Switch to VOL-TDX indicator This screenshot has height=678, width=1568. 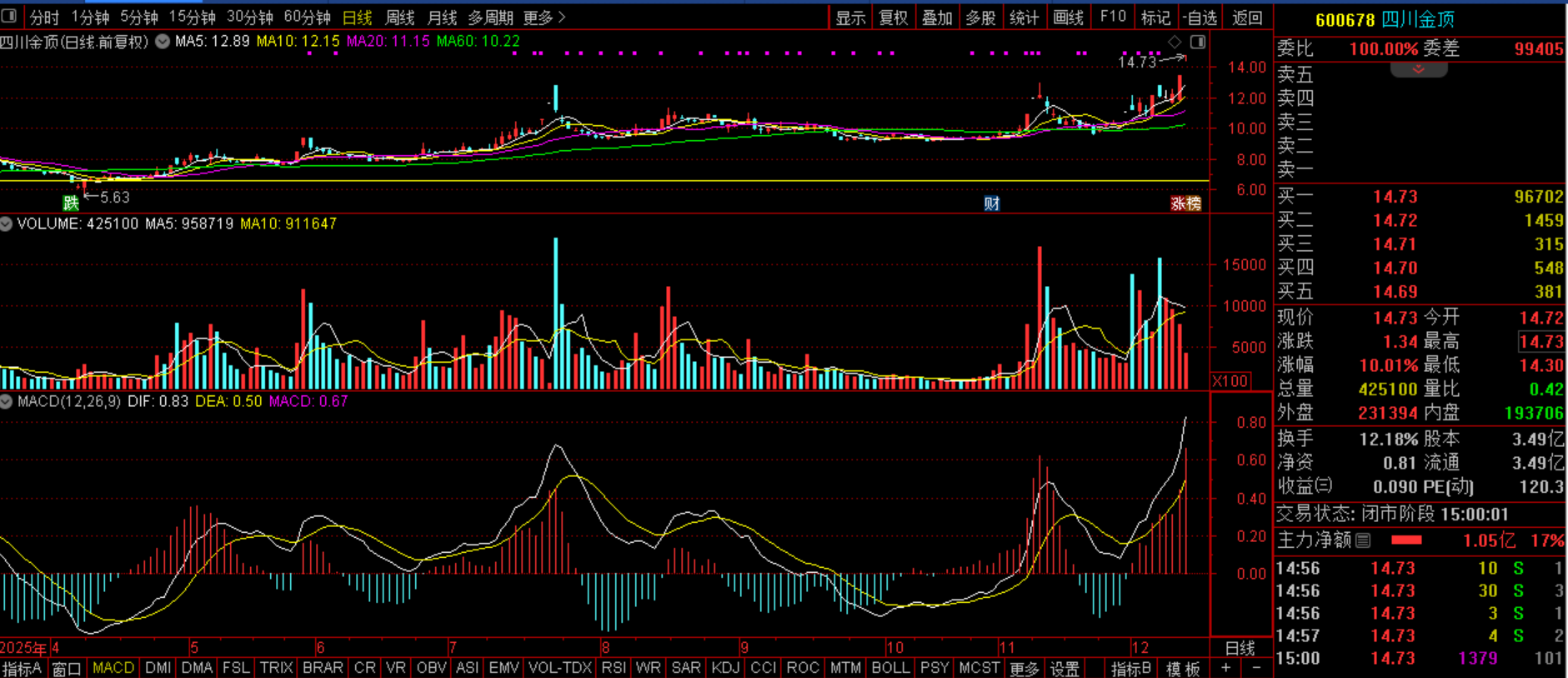(x=559, y=668)
